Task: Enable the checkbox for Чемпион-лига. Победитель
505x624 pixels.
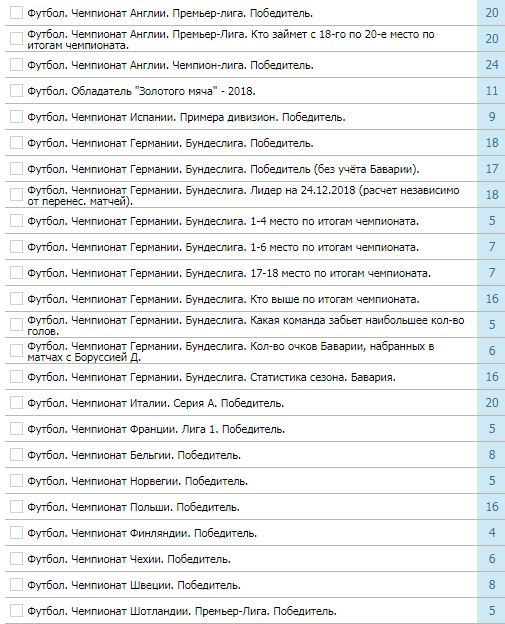Action: (16, 64)
